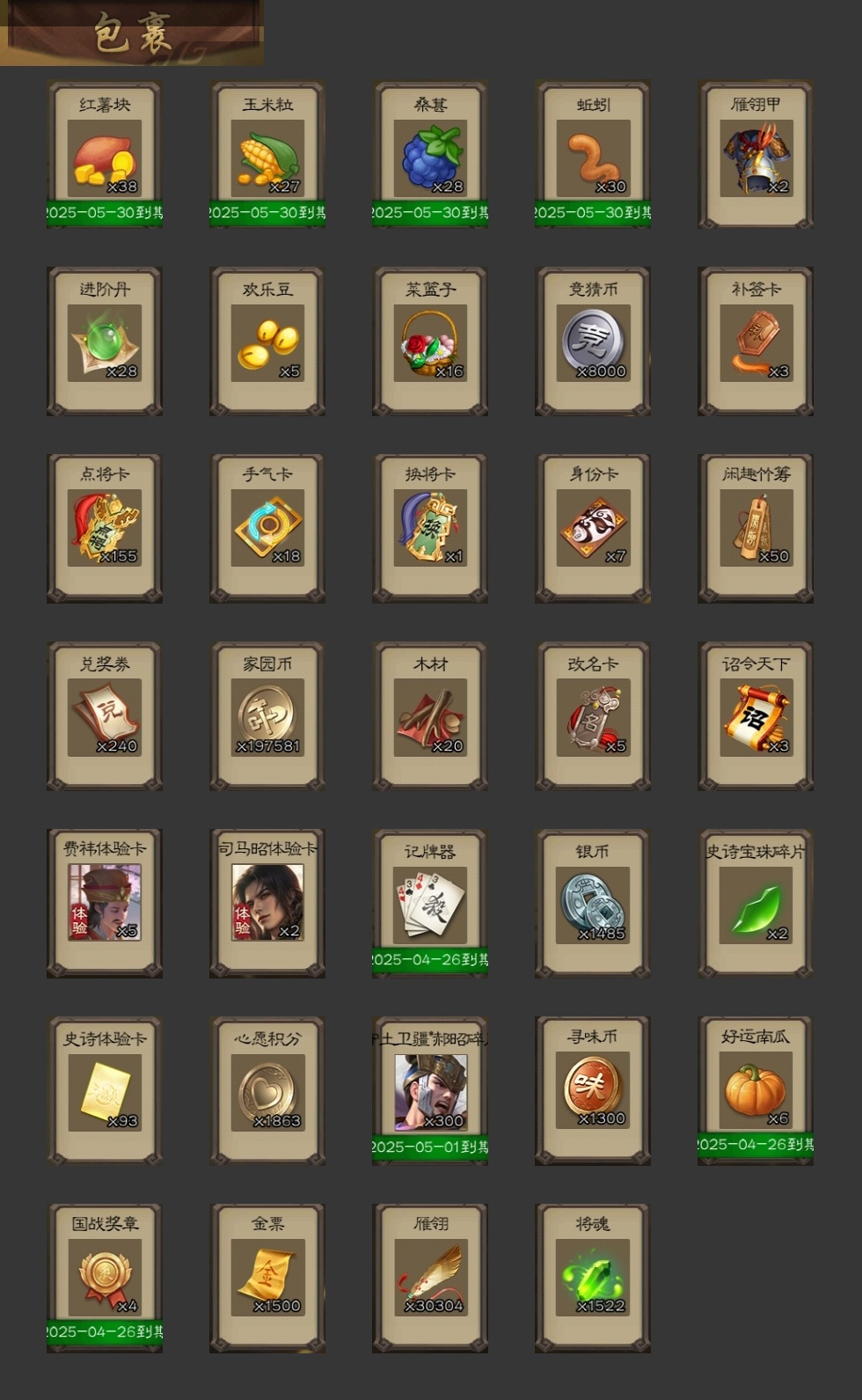The image size is (862, 1400).
Task: Select the 雁翎甲 armor item
Action: 756,155
